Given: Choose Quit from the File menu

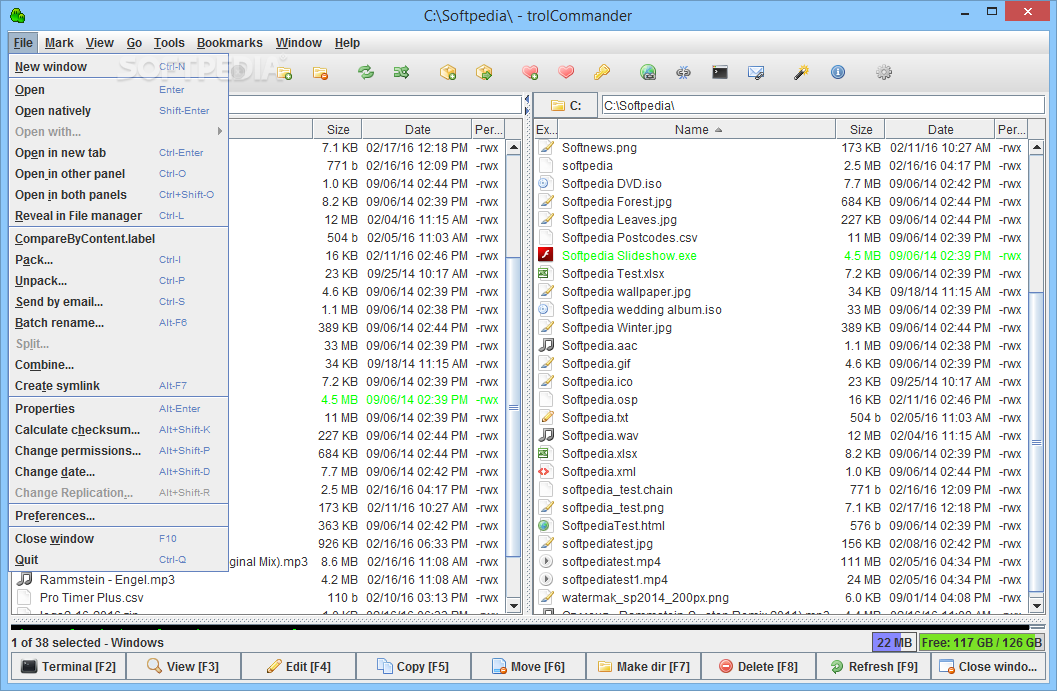Looking at the screenshot, I should pos(119,560).
